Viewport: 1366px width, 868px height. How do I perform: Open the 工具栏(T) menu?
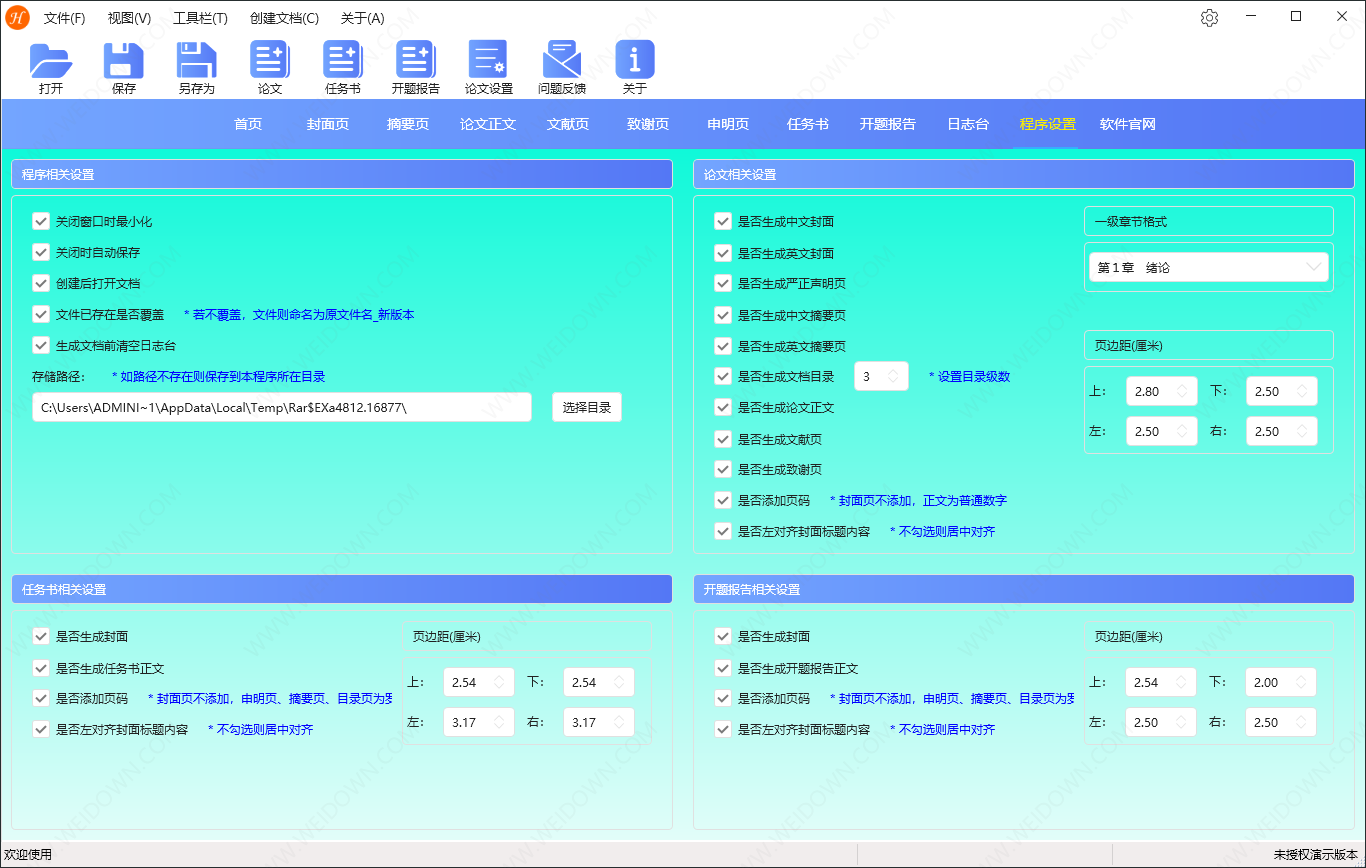(x=200, y=18)
